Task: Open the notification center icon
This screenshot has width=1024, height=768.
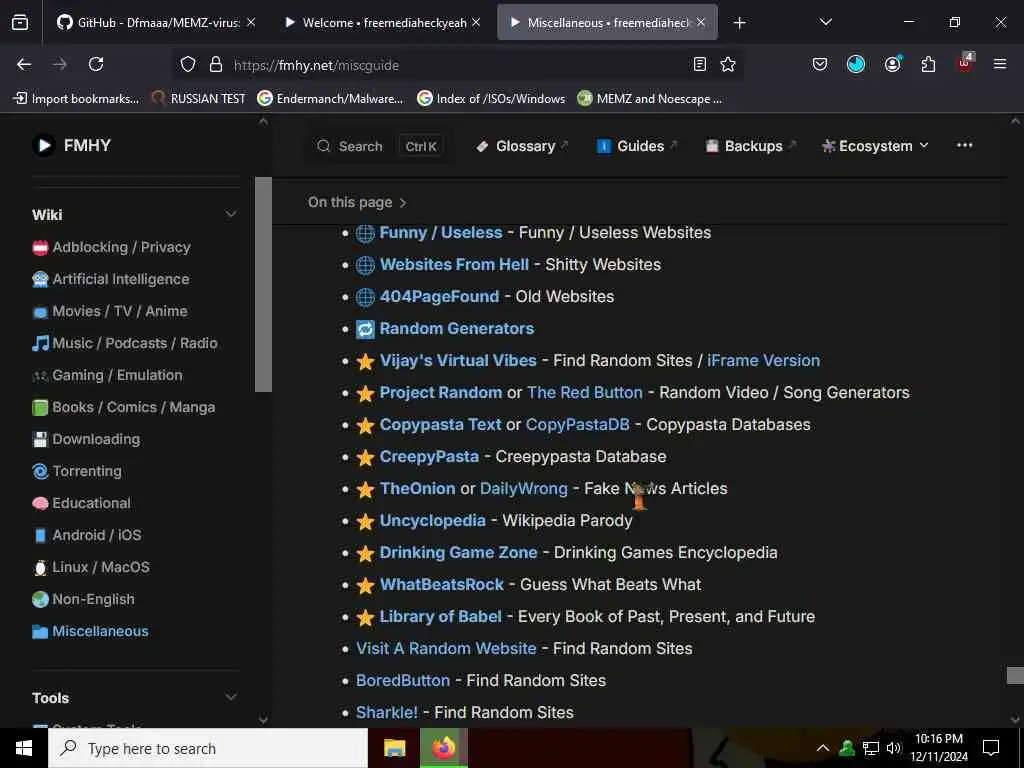Action: pyautogui.click(x=991, y=748)
